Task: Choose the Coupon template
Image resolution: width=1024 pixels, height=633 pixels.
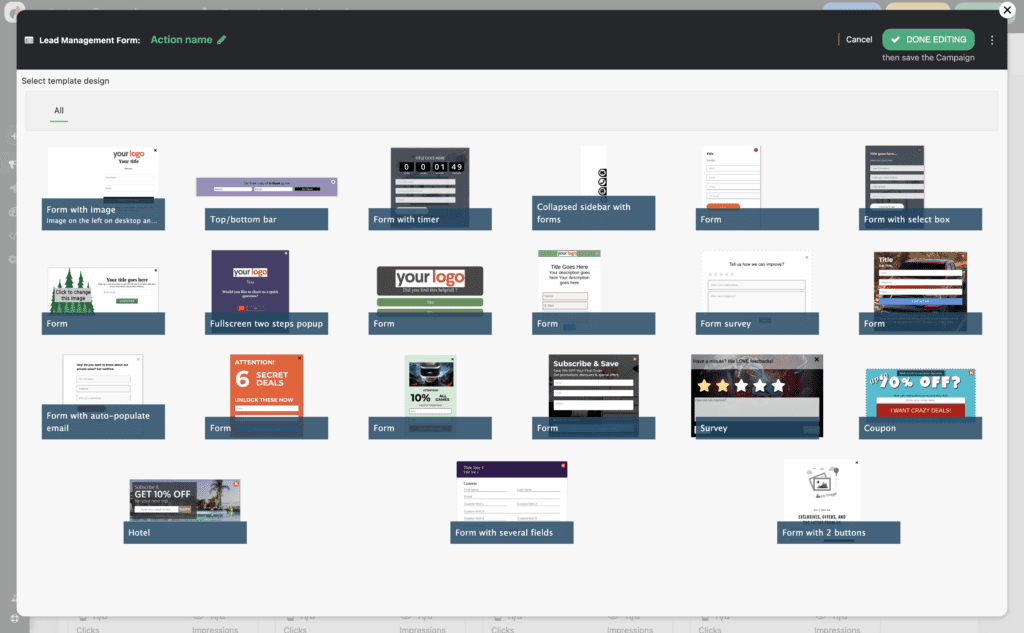Action: 921,396
